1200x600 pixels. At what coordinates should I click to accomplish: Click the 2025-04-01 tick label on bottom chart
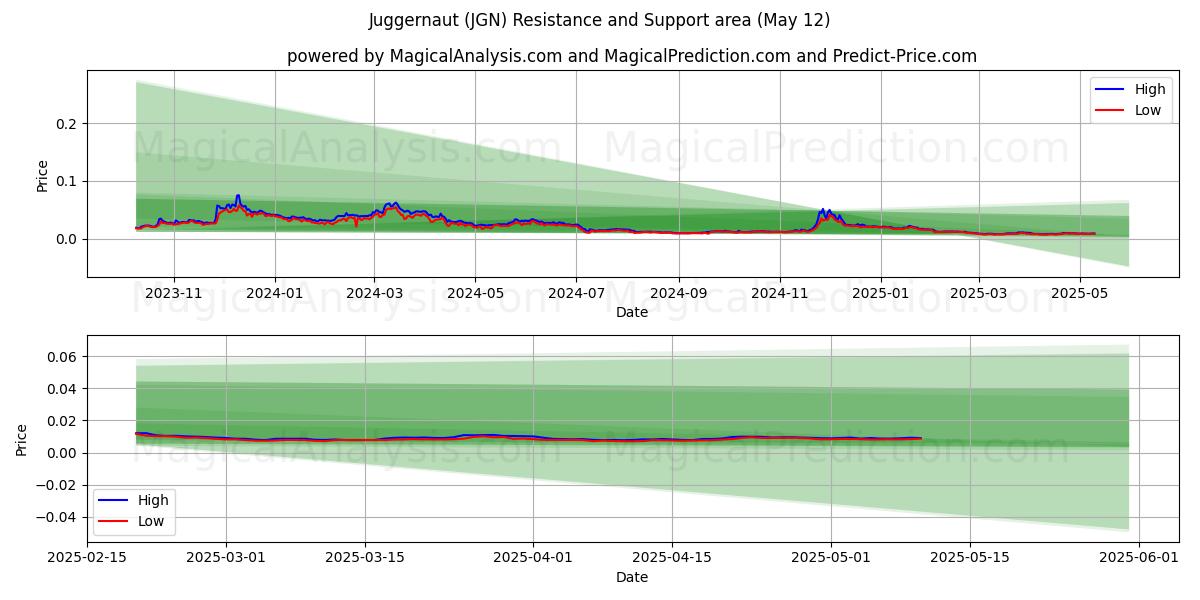click(x=533, y=559)
